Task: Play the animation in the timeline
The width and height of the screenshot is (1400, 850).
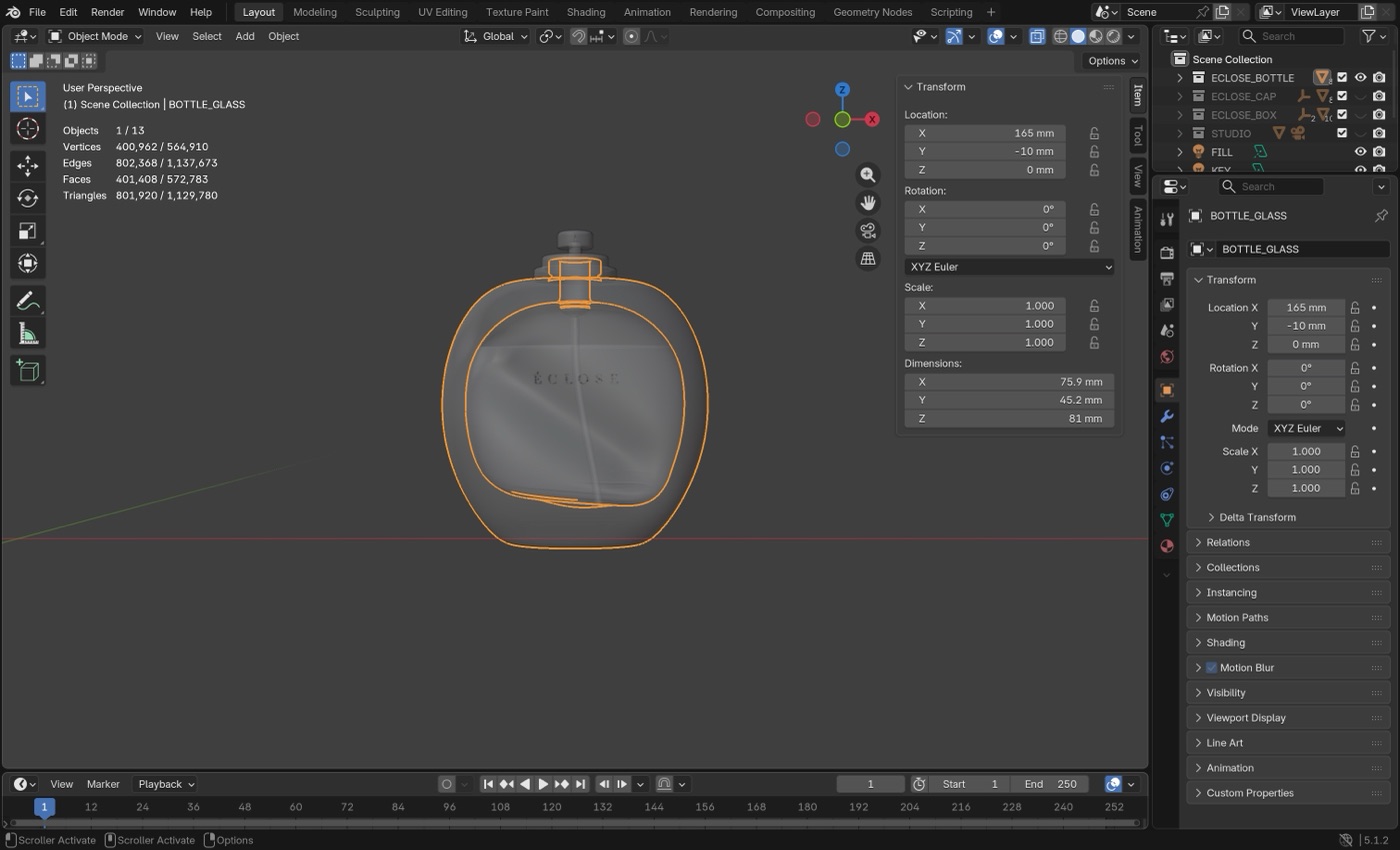Action: point(543,784)
